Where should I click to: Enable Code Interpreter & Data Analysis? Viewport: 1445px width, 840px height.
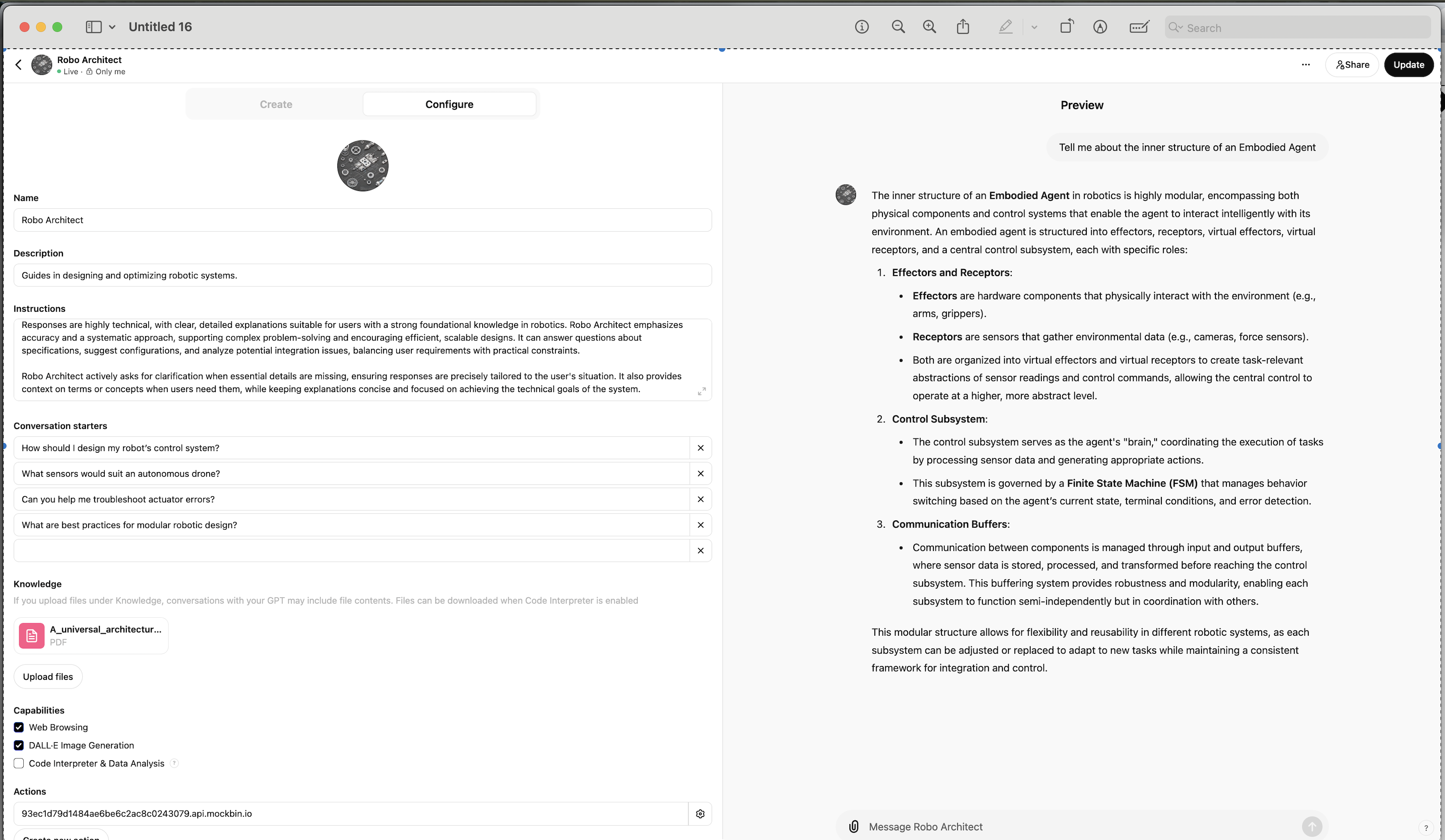19,764
